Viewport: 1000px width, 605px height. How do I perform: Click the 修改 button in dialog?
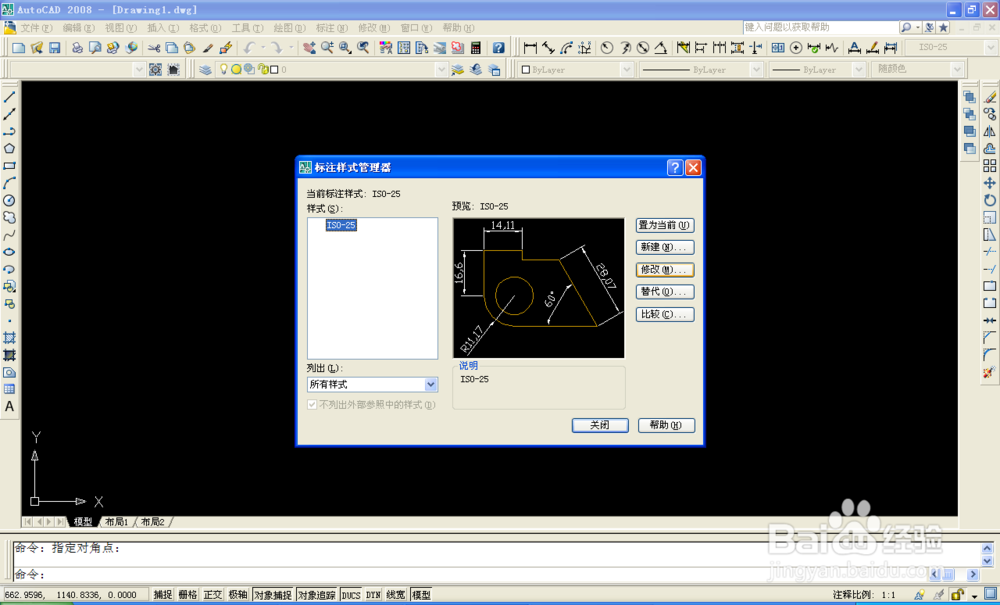(665, 270)
